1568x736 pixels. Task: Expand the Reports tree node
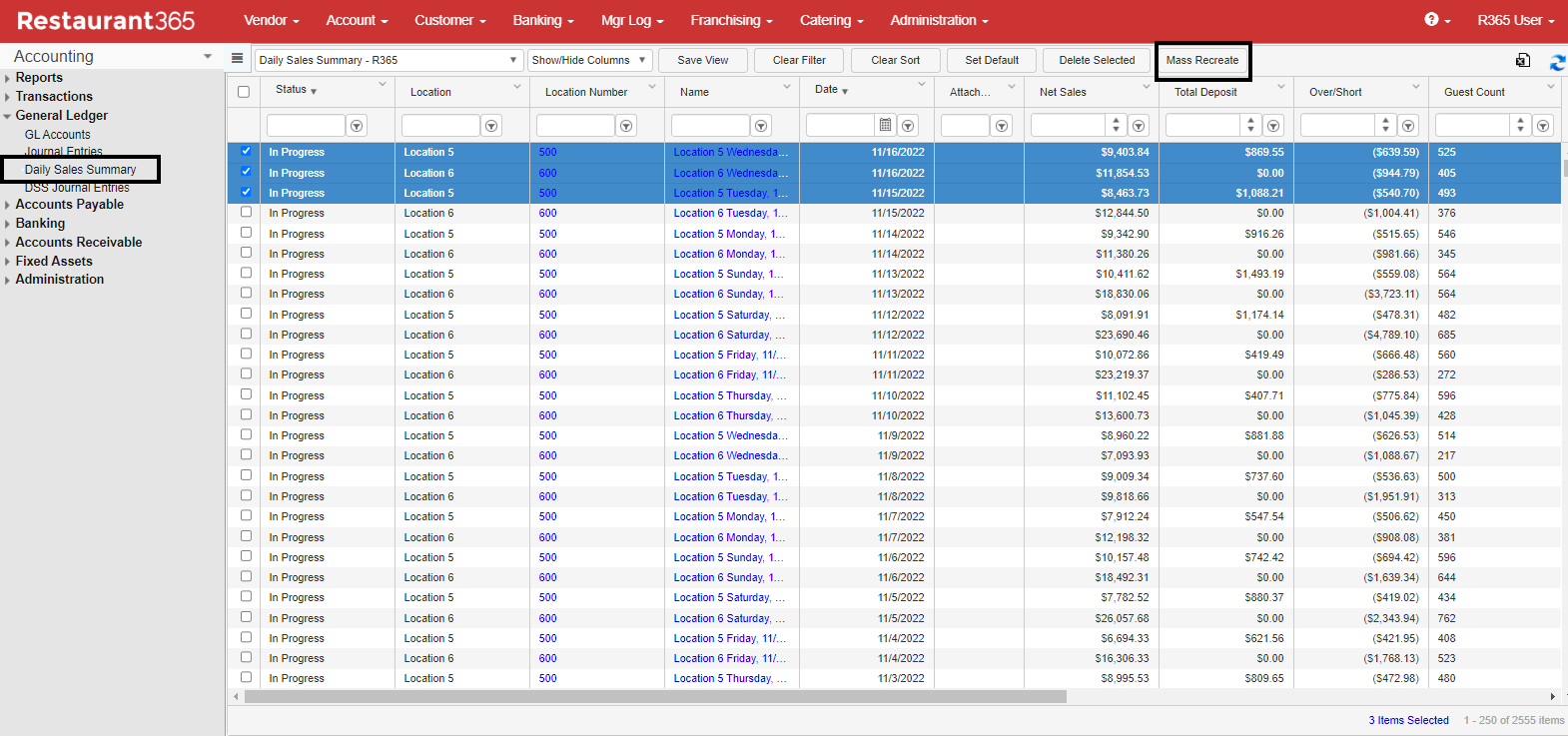tap(7, 78)
